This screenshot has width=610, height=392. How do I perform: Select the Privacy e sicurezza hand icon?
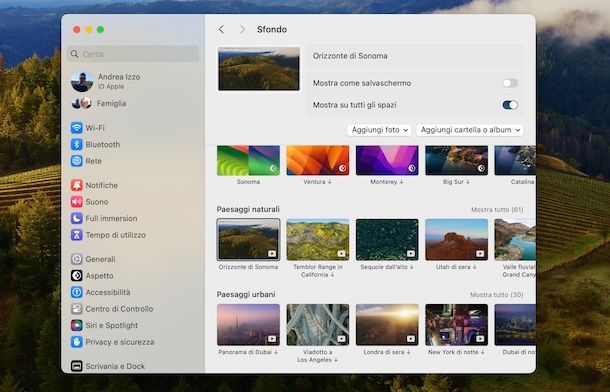click(77, 342)
